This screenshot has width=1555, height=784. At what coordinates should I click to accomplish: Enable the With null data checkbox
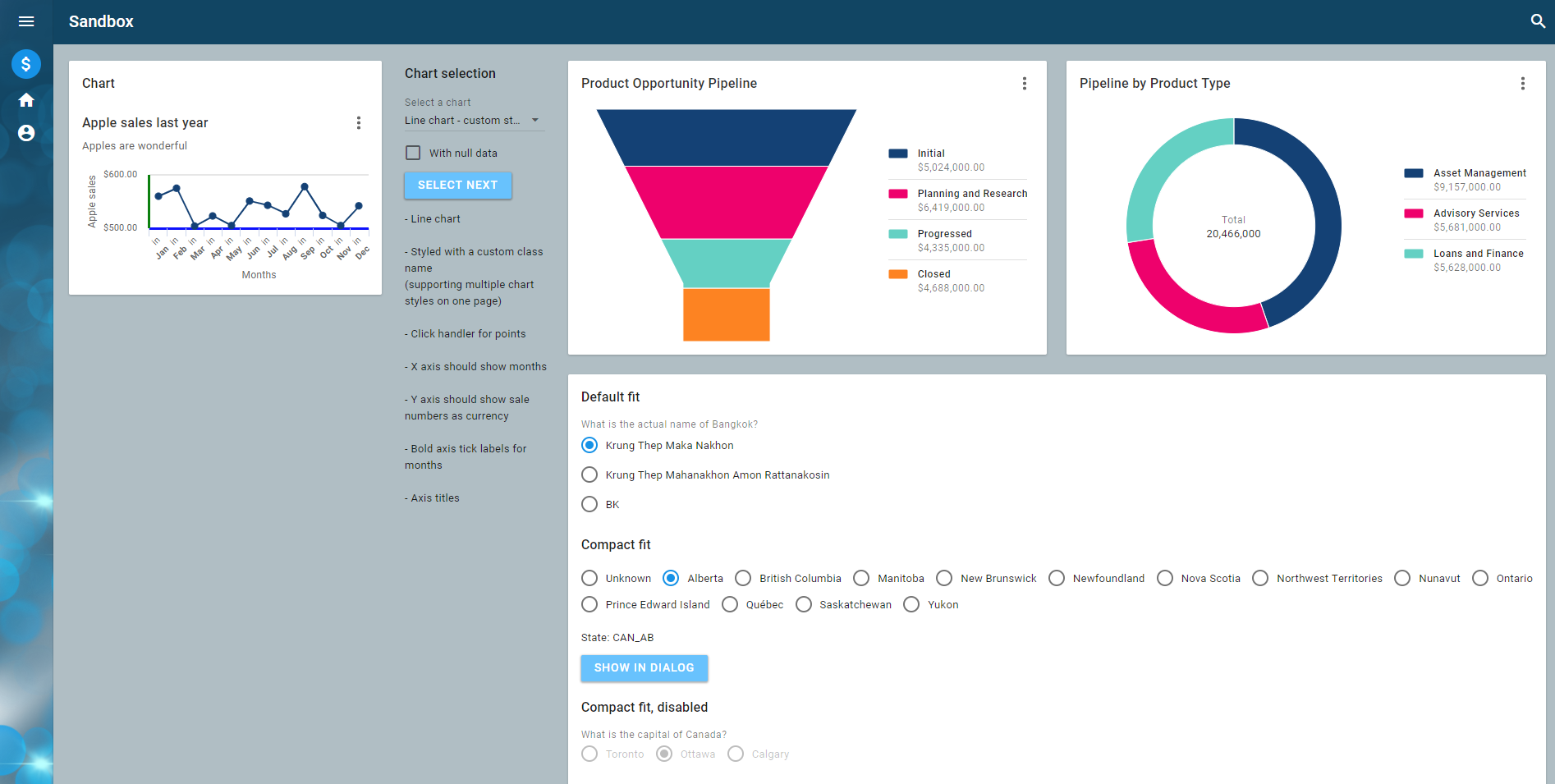pos(413,153)
